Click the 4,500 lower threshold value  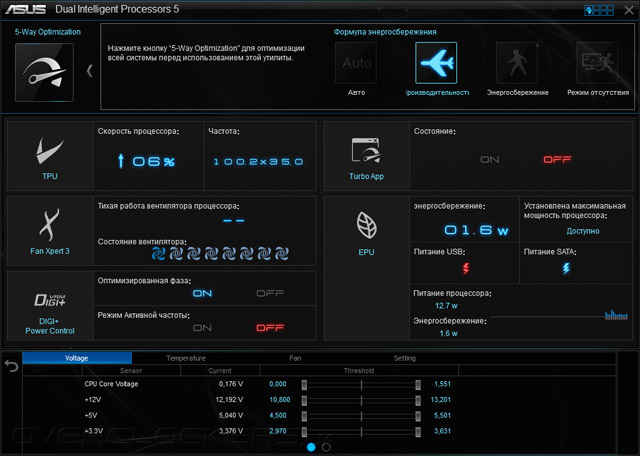click(x=278, y=415)
